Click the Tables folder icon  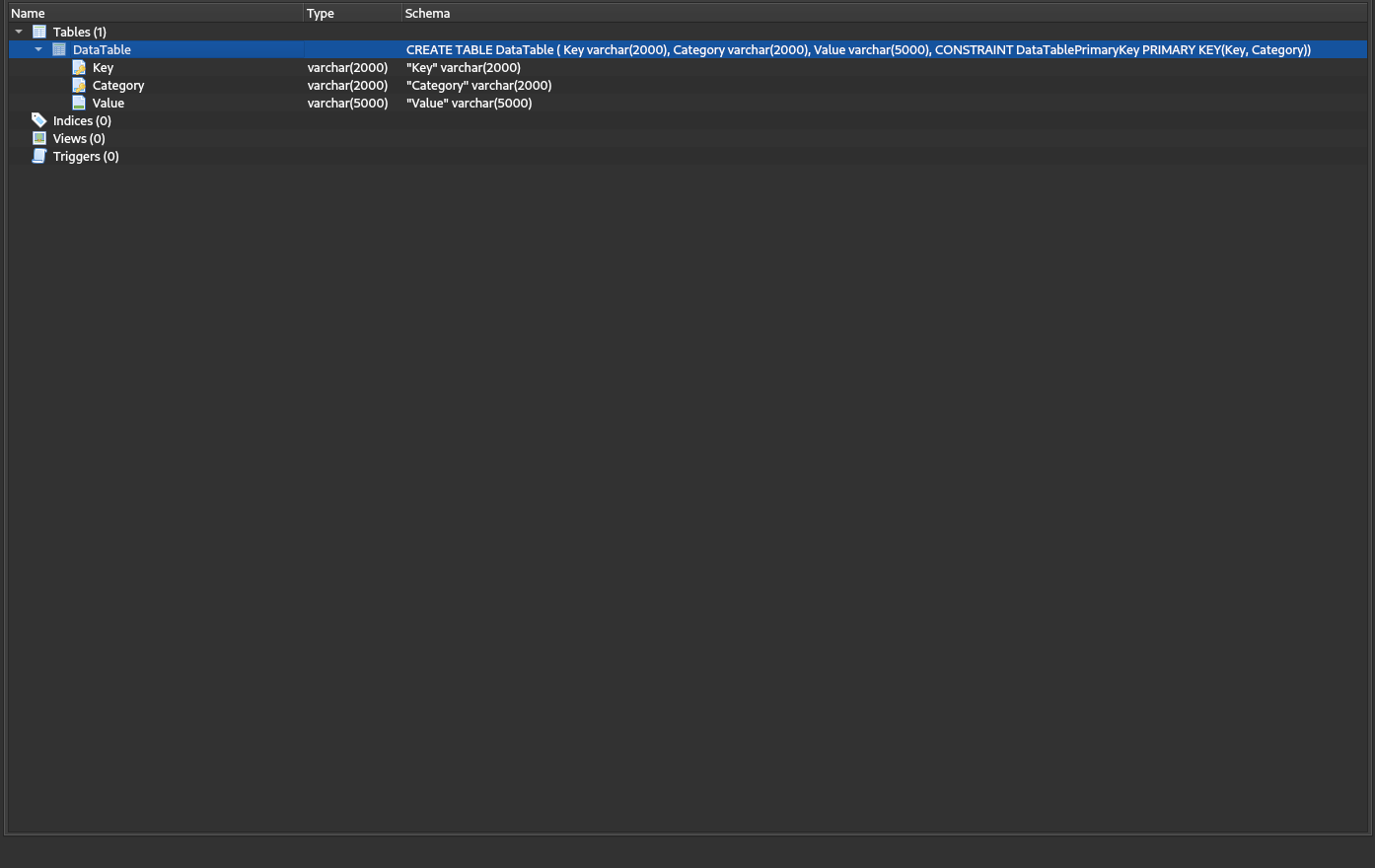(x=39, y=32)
